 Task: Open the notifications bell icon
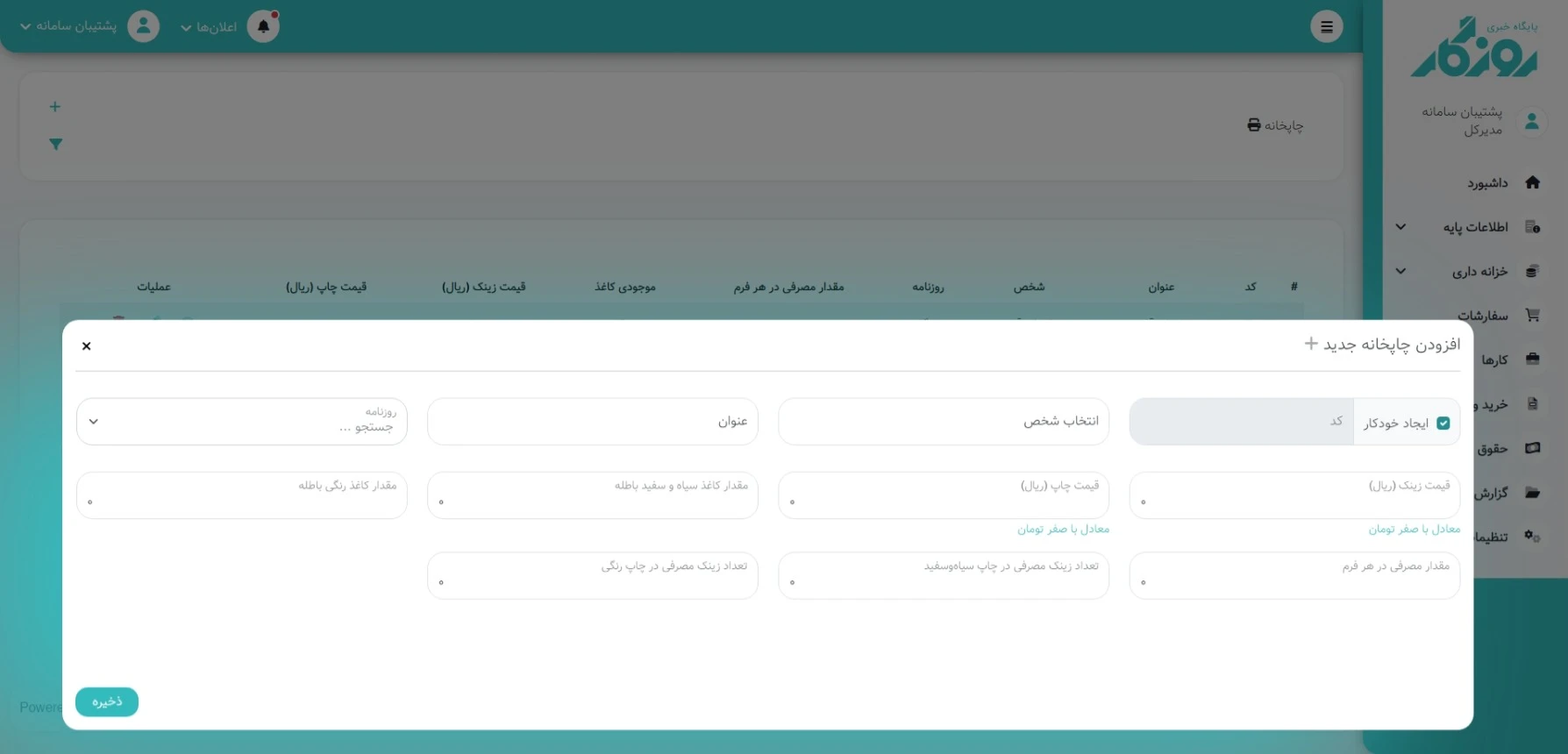263,26
